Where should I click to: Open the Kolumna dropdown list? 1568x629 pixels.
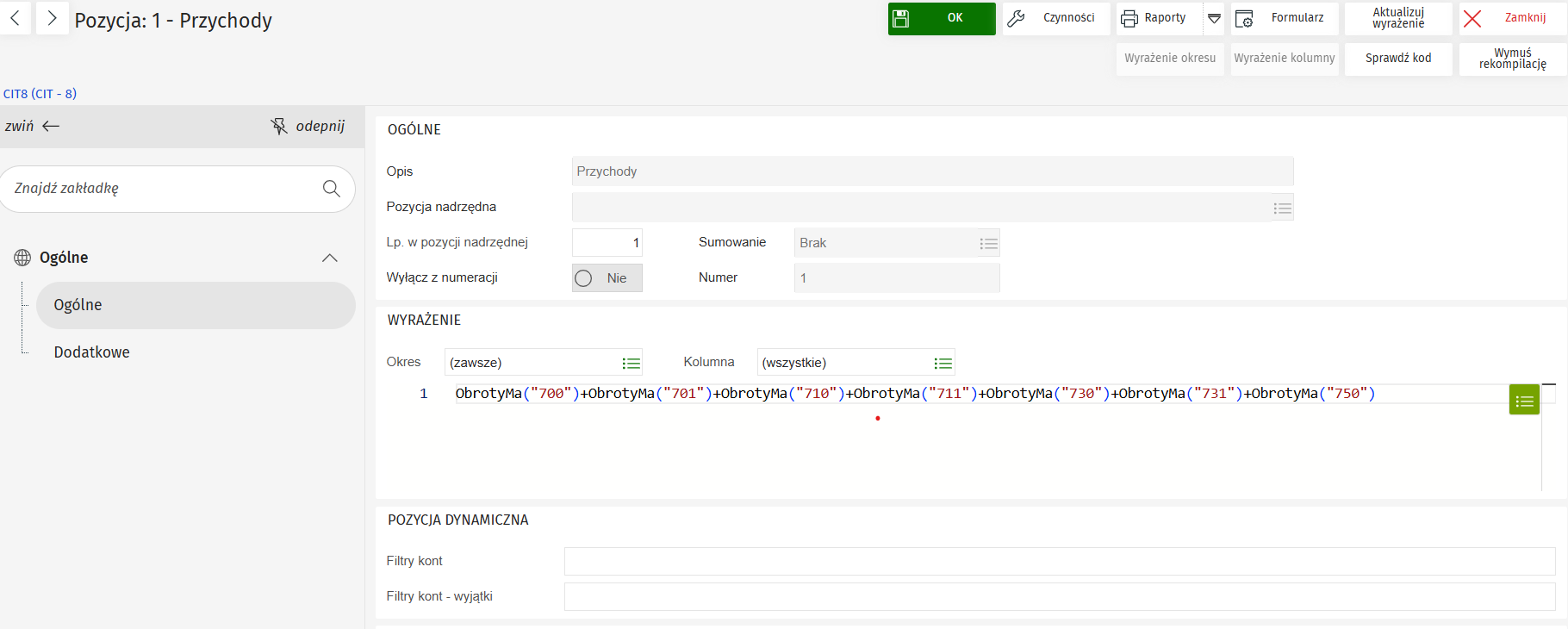click(x=943, y=364)
